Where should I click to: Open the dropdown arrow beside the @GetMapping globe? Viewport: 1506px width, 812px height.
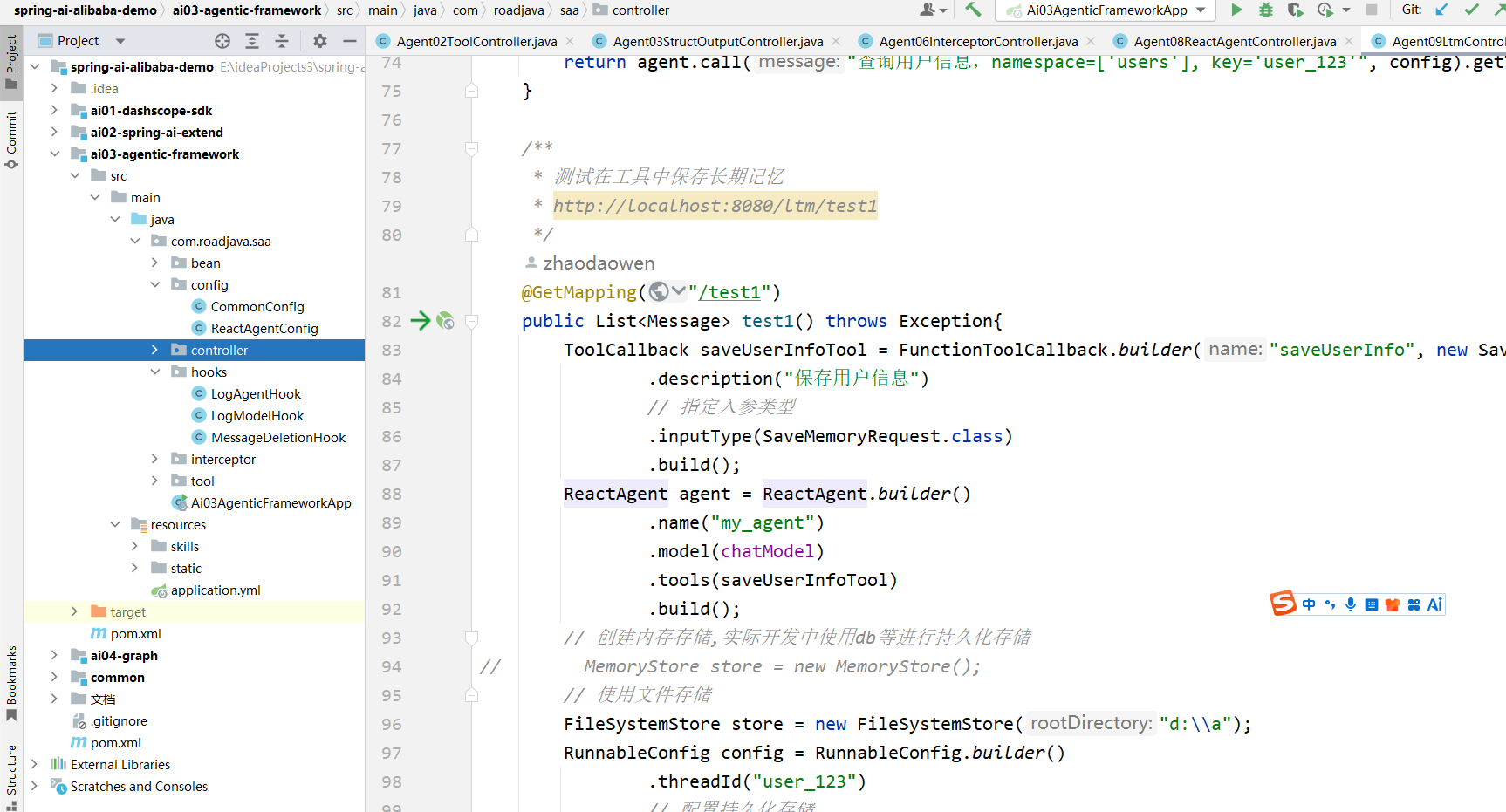679,291
